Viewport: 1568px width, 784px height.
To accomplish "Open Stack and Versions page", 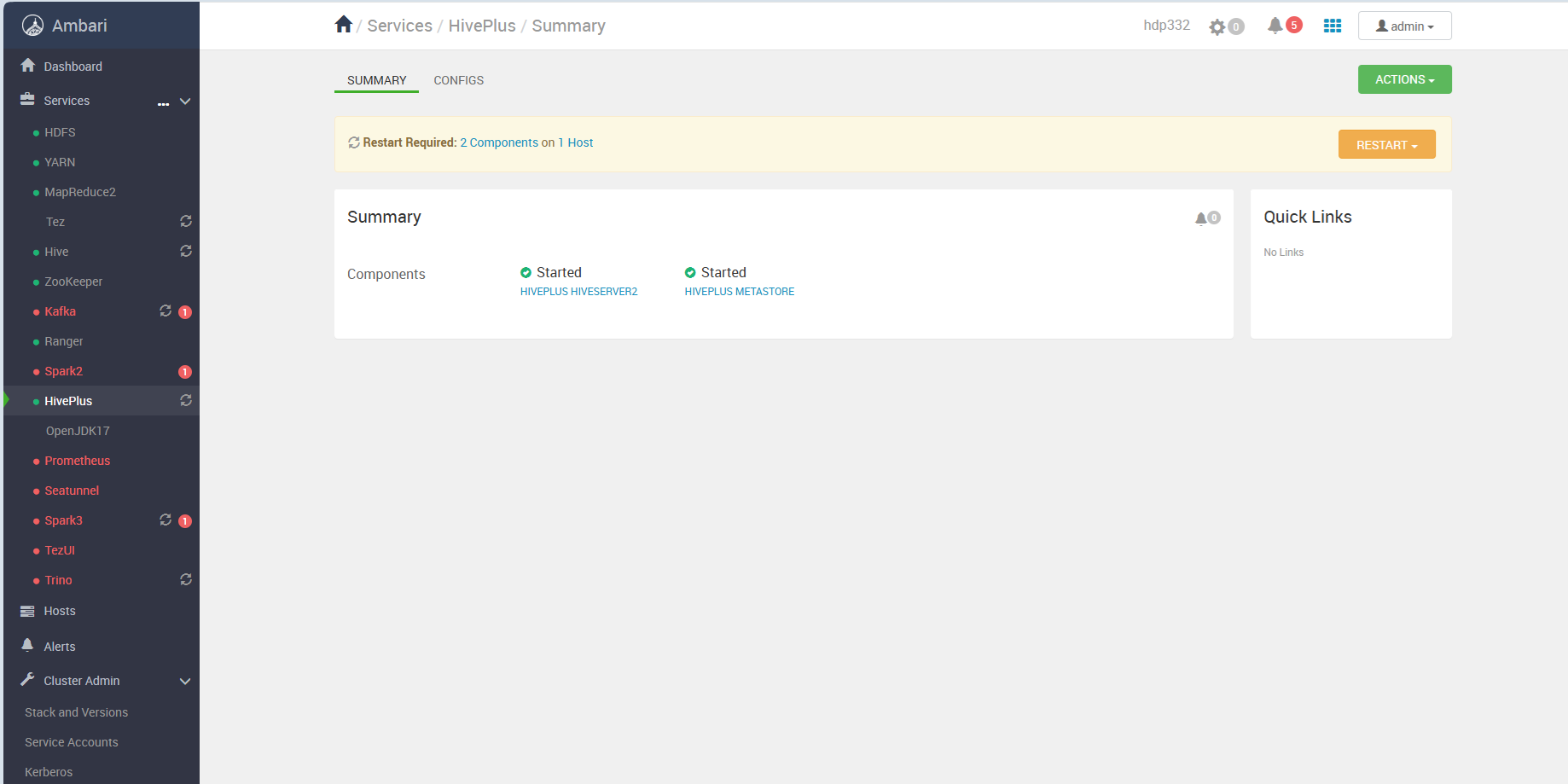I will [76, 712].
